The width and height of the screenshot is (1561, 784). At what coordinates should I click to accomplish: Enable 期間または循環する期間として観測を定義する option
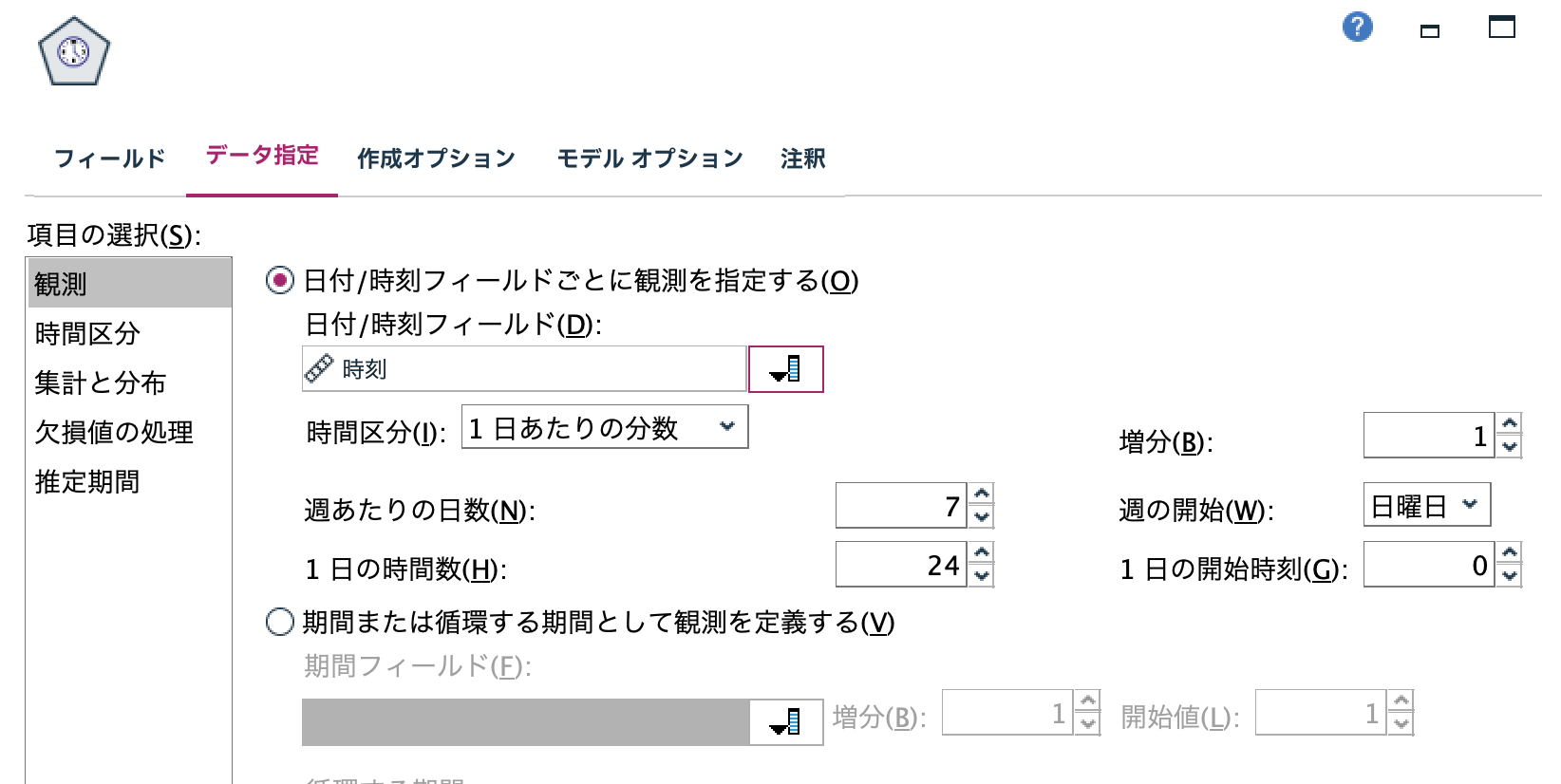(x=279, y=624)
